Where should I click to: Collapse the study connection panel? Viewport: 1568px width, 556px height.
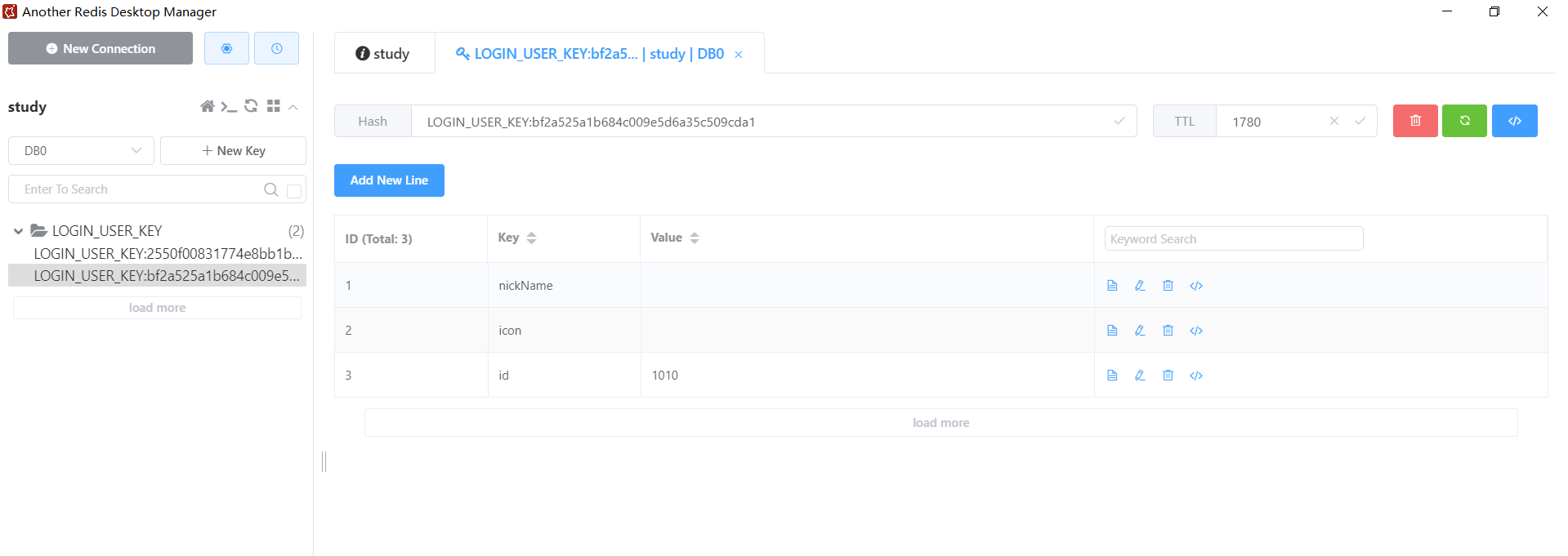click(293, 107)
